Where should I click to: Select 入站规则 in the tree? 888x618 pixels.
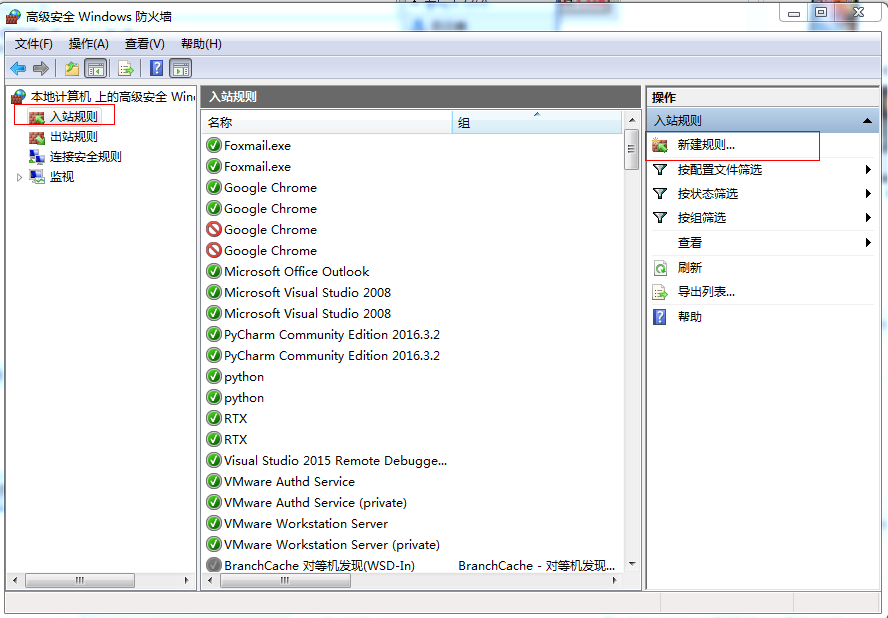tap(74, 117)
